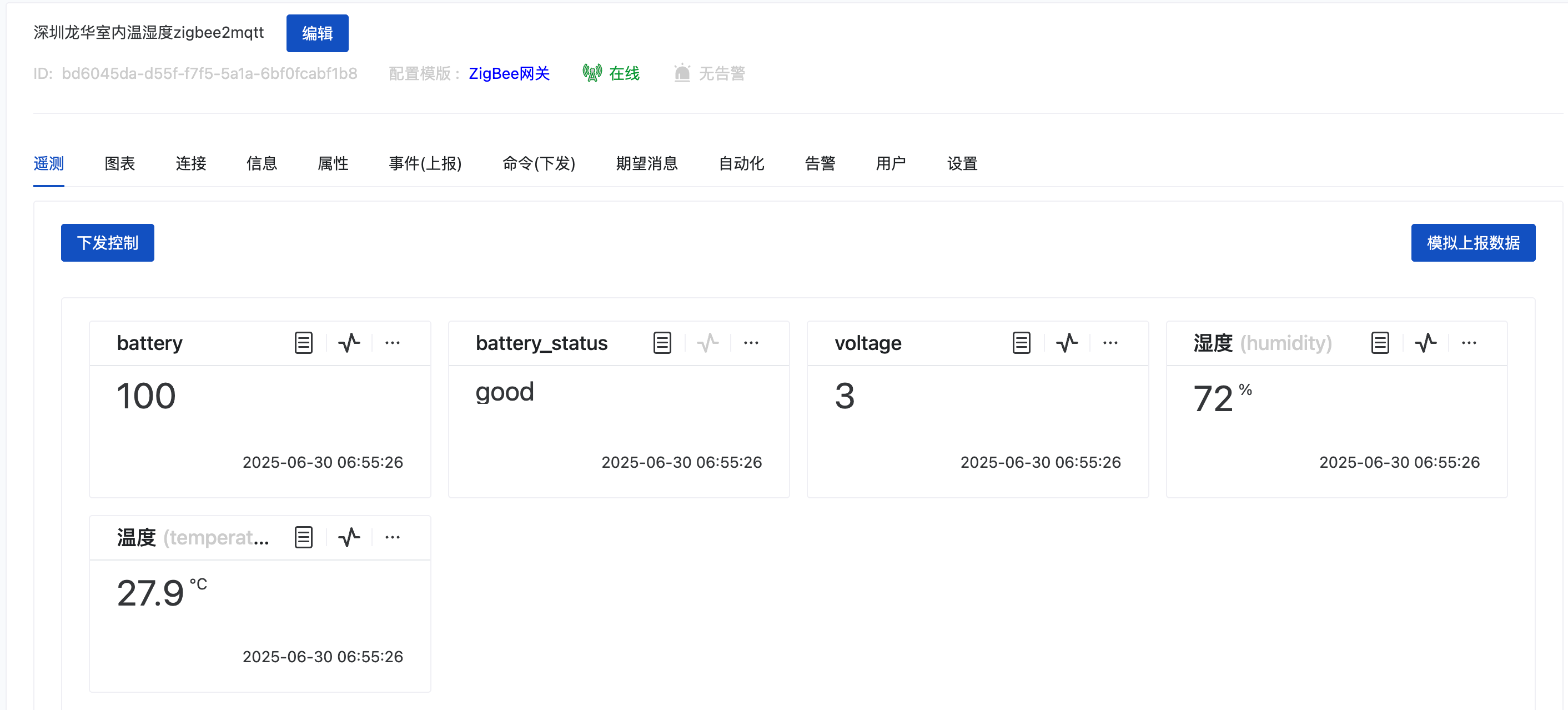Open humidity card more options menu
The width and height of the screenshot is (1568, 710).
[x=1469, y=343]
